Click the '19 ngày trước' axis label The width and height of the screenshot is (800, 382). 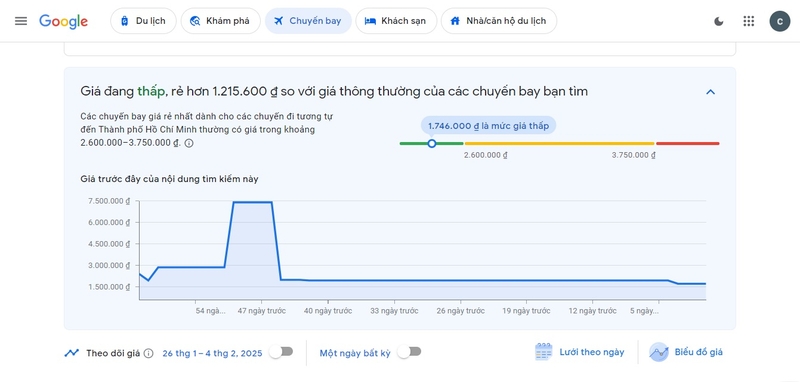527,311
